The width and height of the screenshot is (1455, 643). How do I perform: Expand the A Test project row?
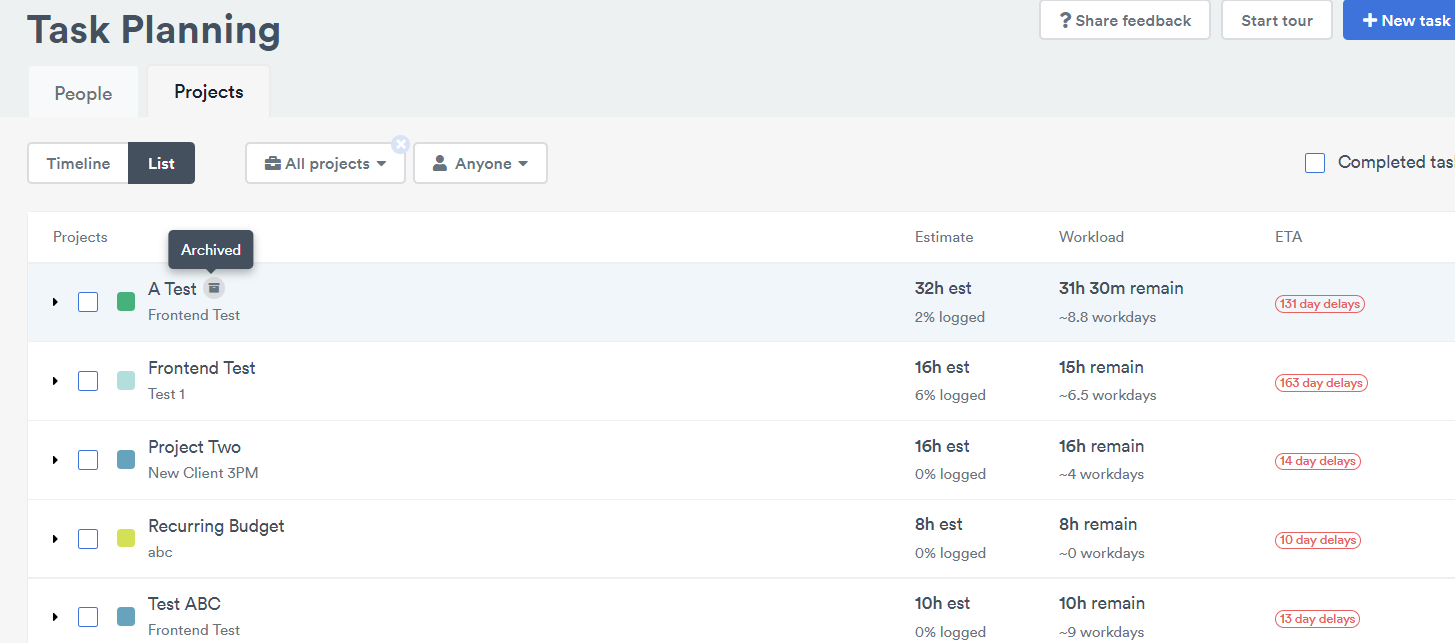55,301
